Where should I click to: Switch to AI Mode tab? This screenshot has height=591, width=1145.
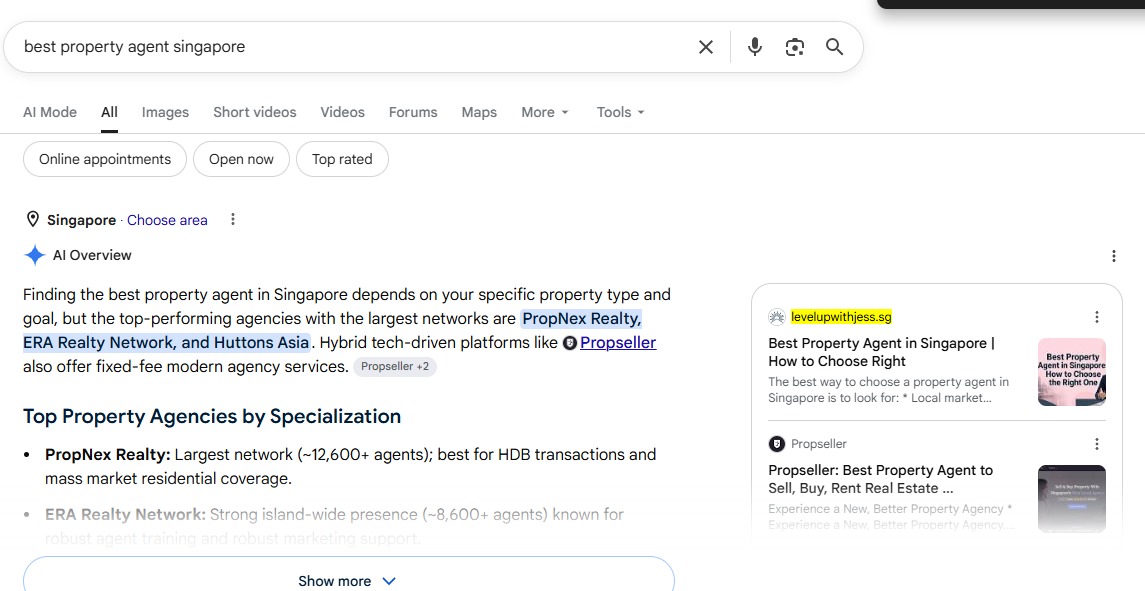point(50,113)
